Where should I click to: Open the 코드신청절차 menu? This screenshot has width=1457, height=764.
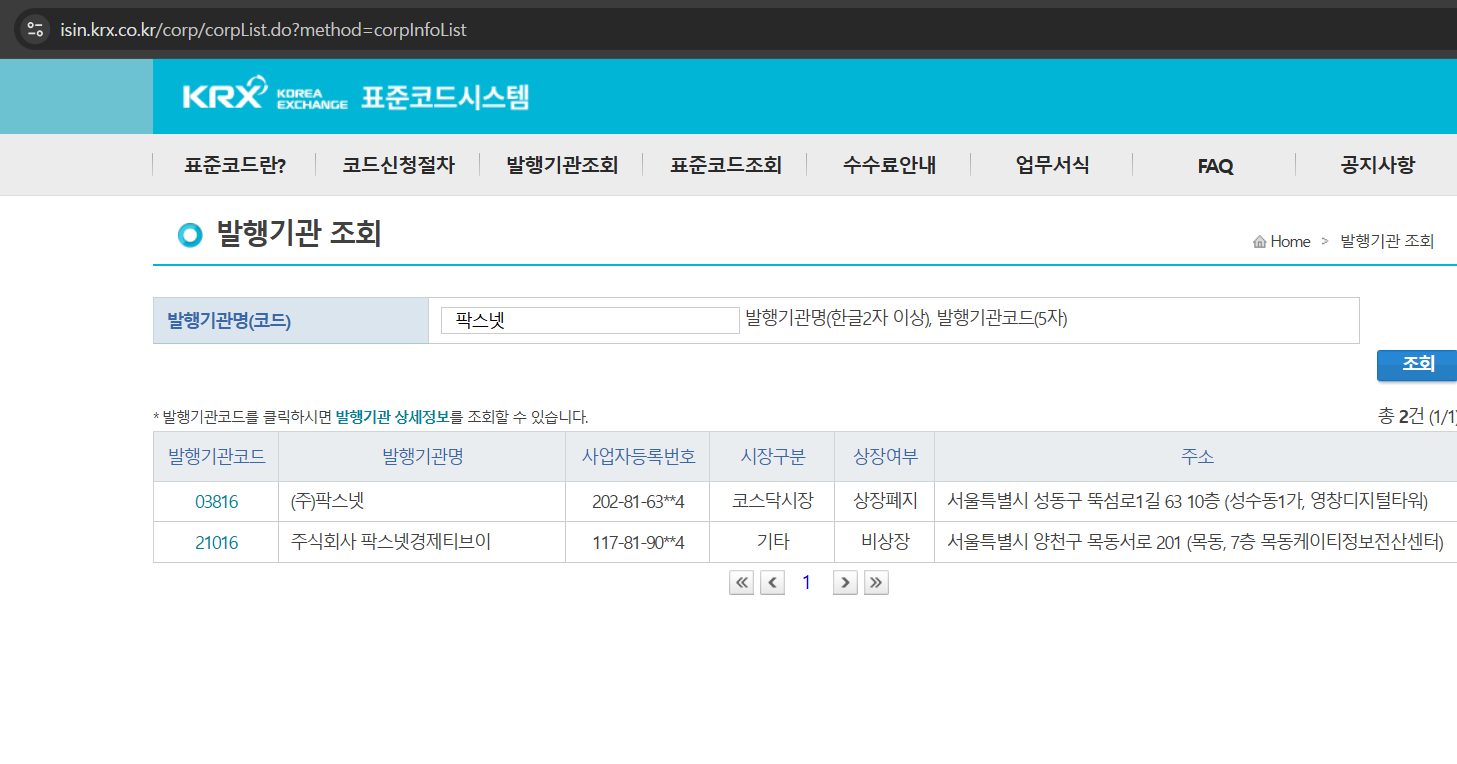[398, 166]
